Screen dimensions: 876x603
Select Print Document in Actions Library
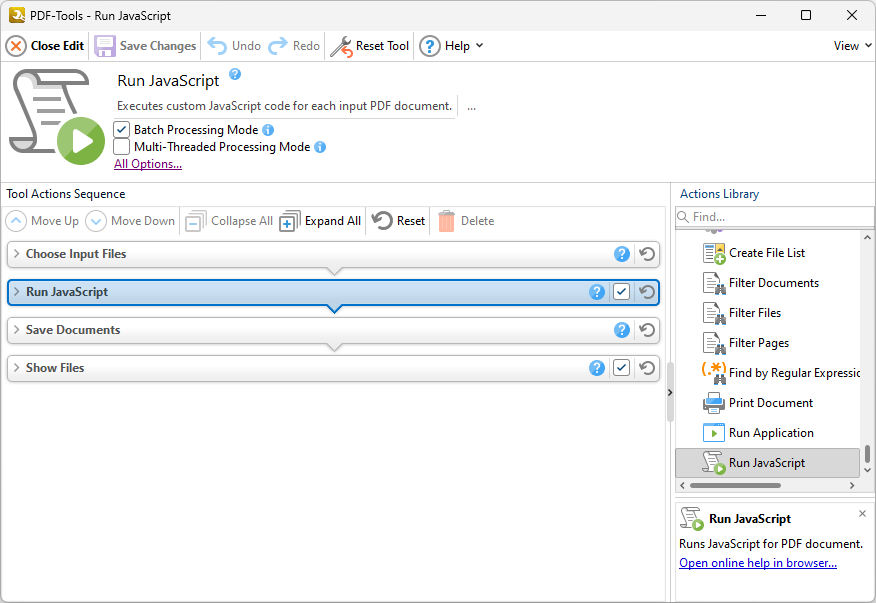point(767,403)
